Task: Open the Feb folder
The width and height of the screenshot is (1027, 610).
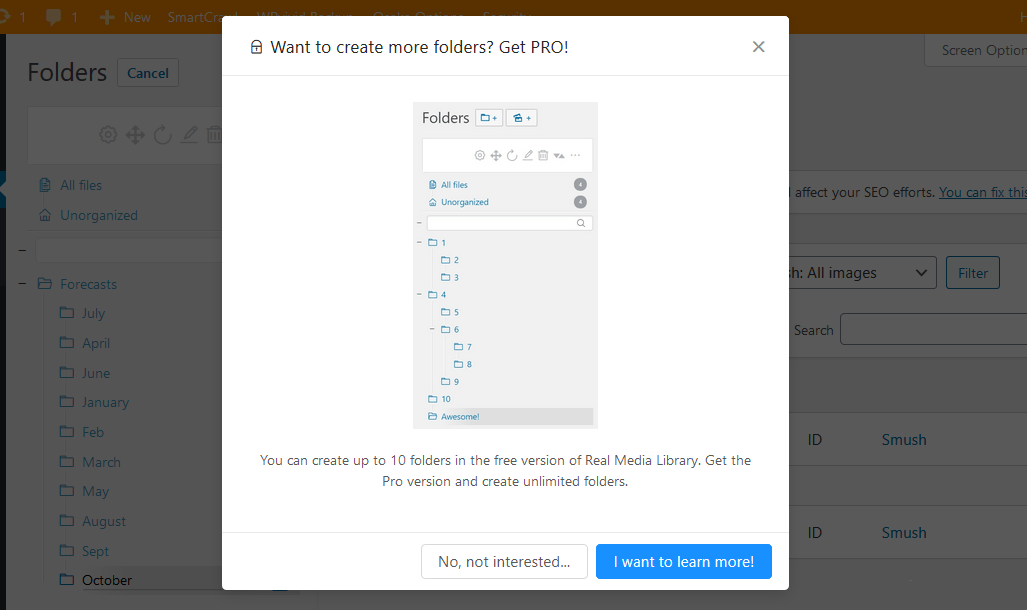Action: (93, 432)
